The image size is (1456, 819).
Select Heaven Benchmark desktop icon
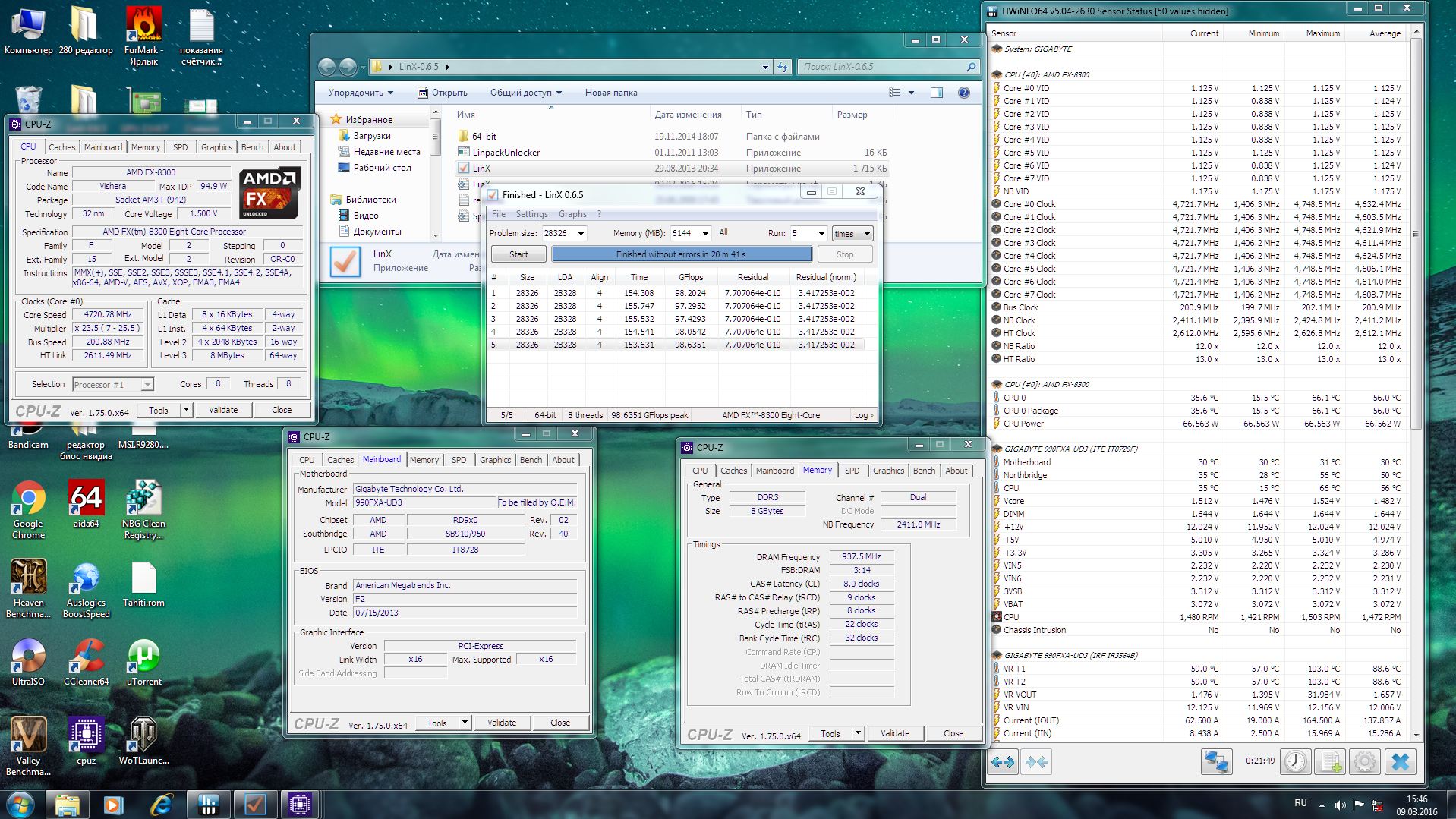28,589
